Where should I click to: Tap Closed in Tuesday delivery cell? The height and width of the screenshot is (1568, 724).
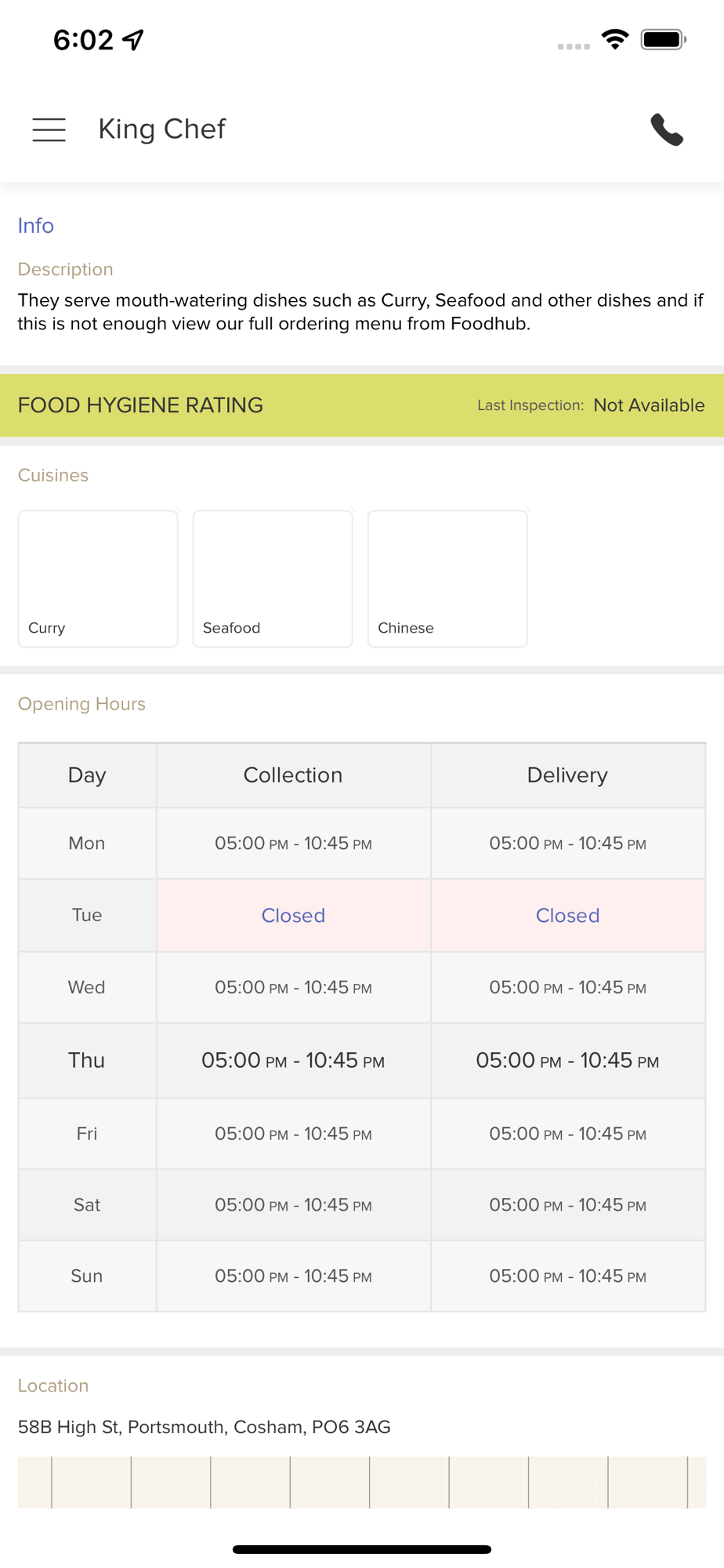tap(567, 916)
